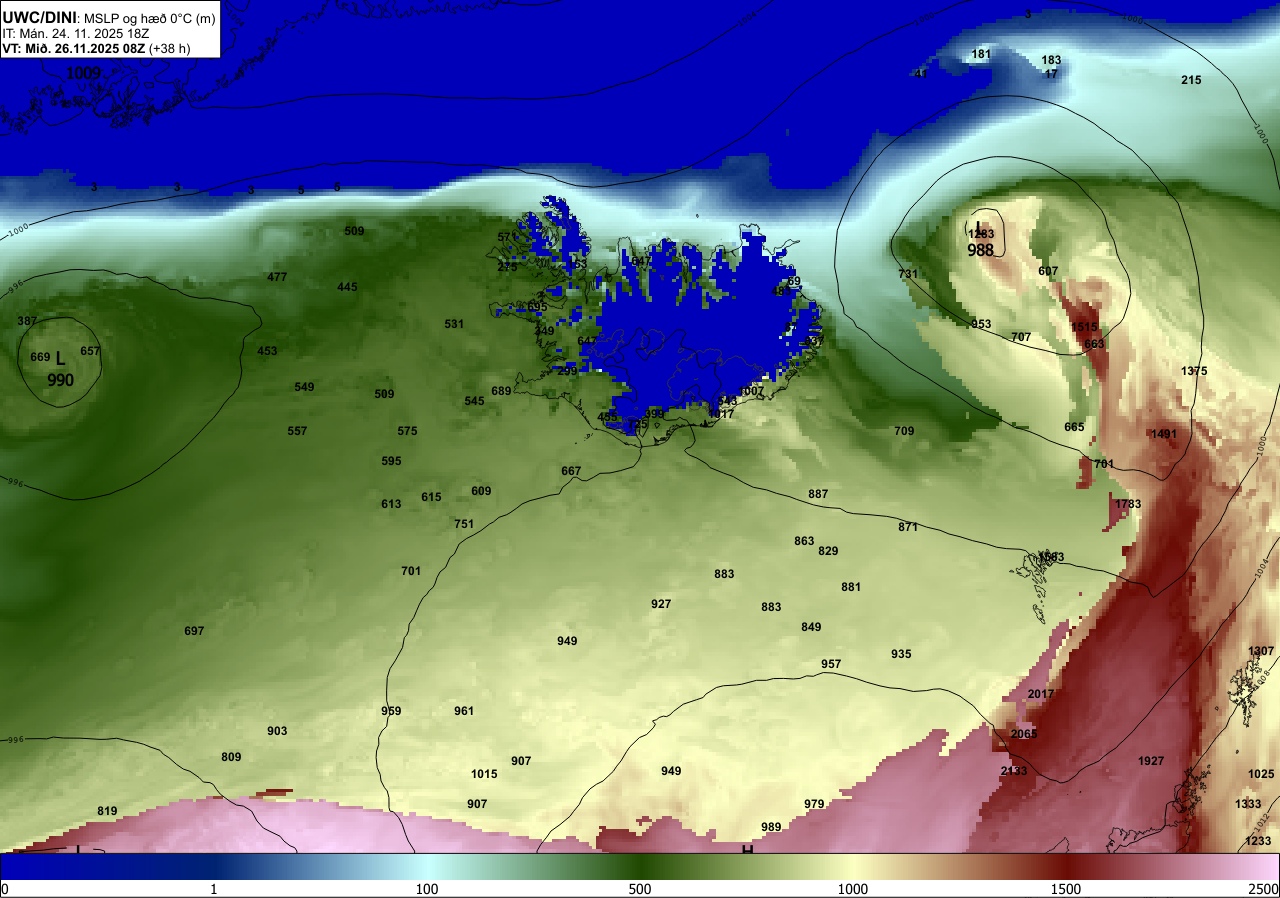This screenshot has height=898, width=1280.
Task: Click the 1009 pressure value over Greenland
Action: tap(84, 73)
